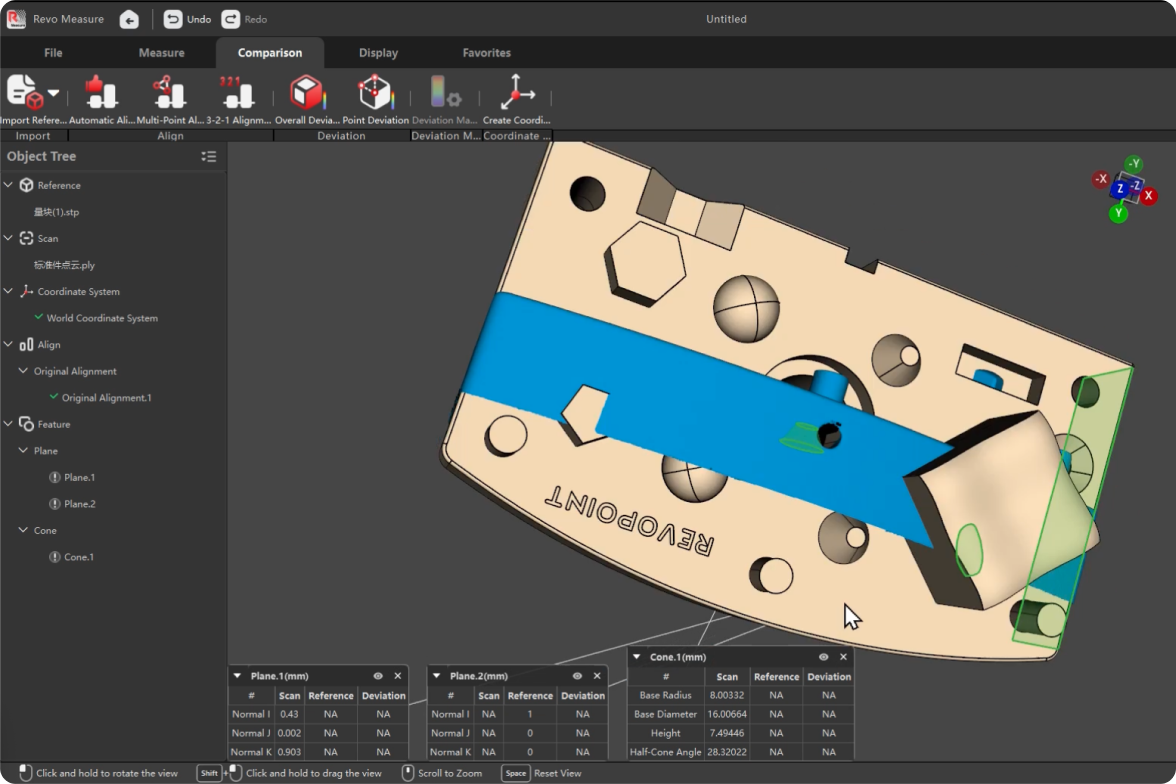The height and width of the screenshot is (784, 1176).
Task: Select World Coordinate System item
Action: [102, 318]
